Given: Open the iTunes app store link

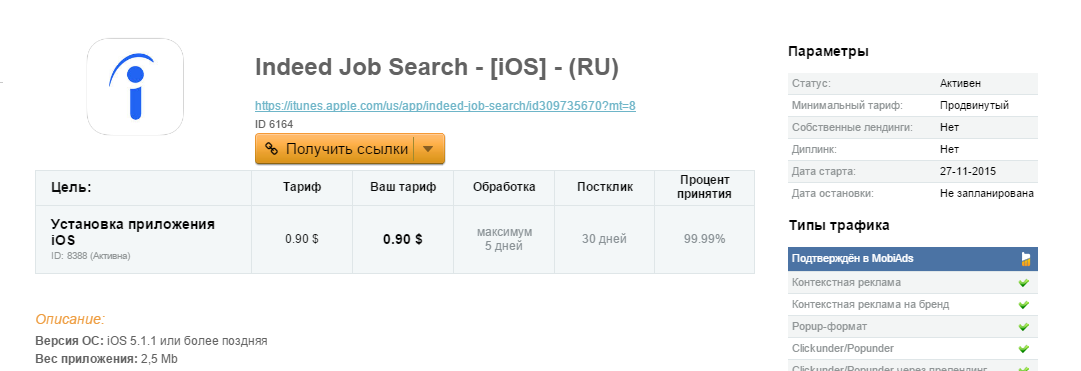Looking at the screenshot, I should click(445, 106).
